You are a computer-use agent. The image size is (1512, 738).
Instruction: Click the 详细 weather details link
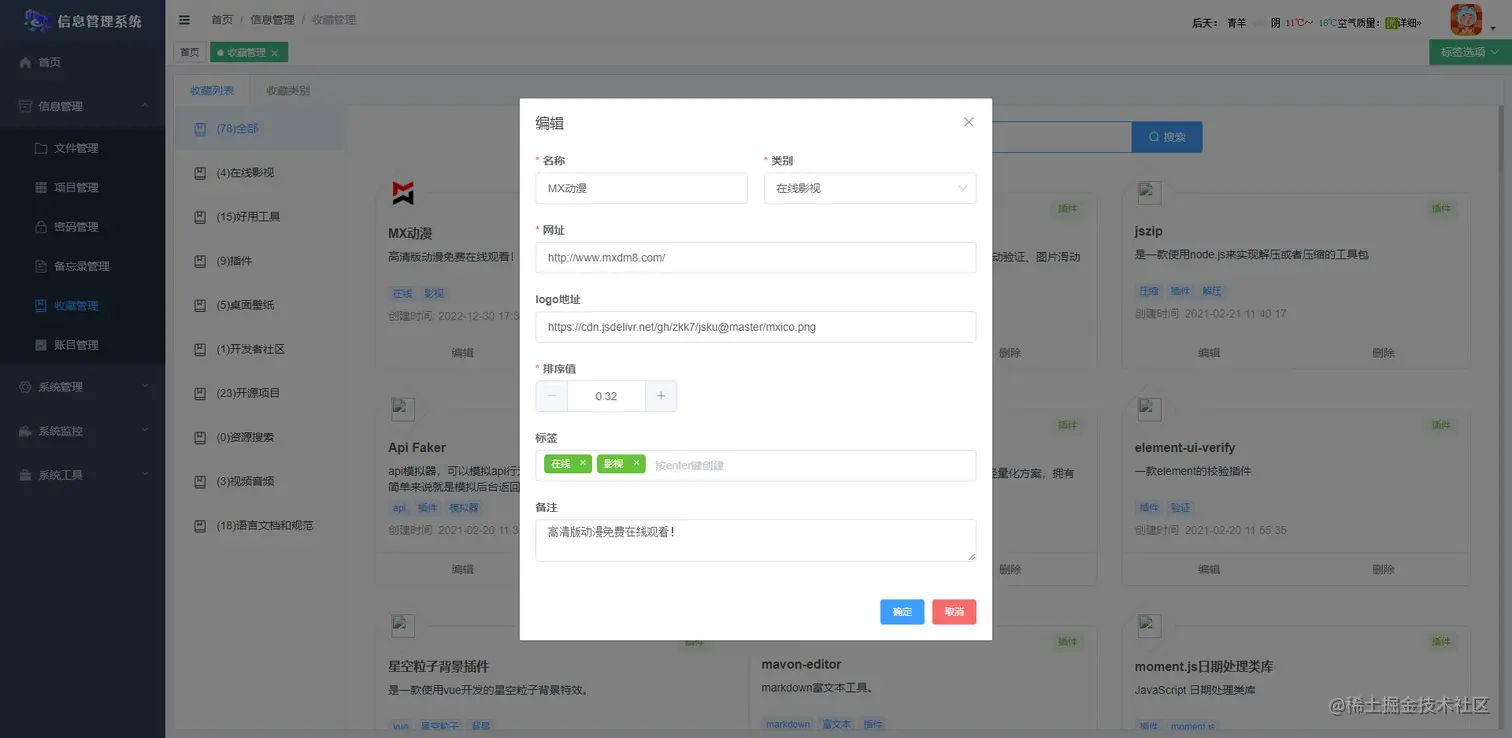coord(1409,22)
